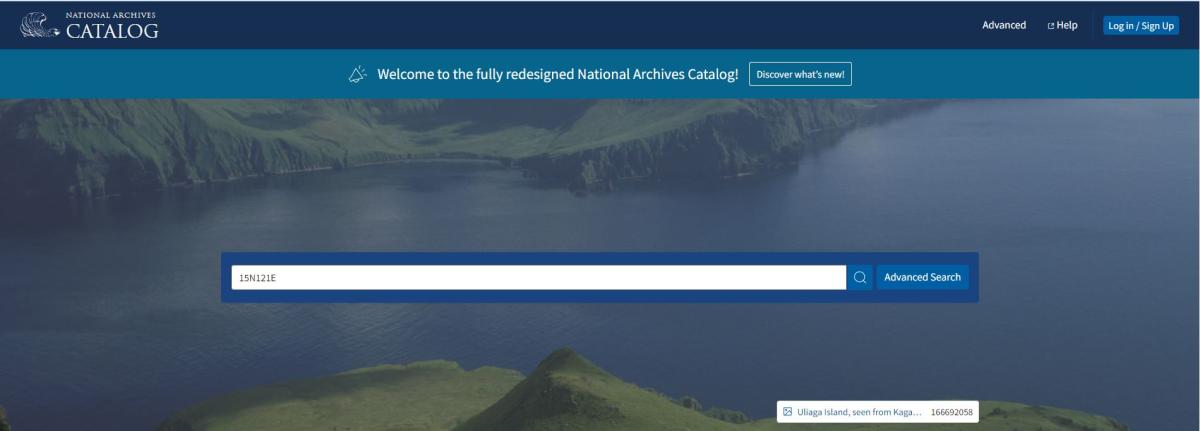Open Advanced Search next to the search box

pyautogui.click(x=922, y=277)
